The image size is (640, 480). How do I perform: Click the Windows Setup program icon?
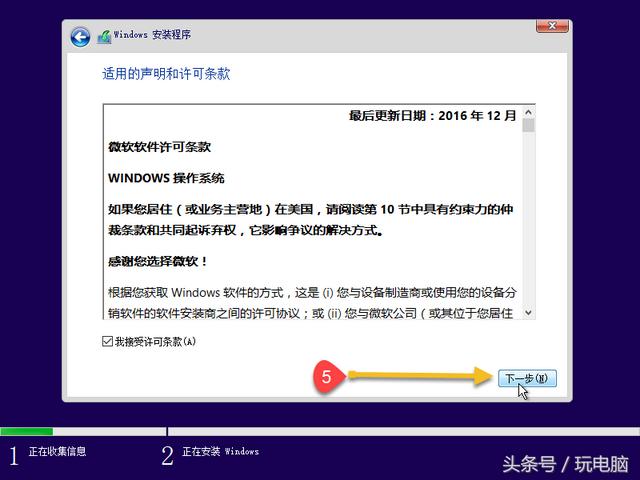point(104,37)
